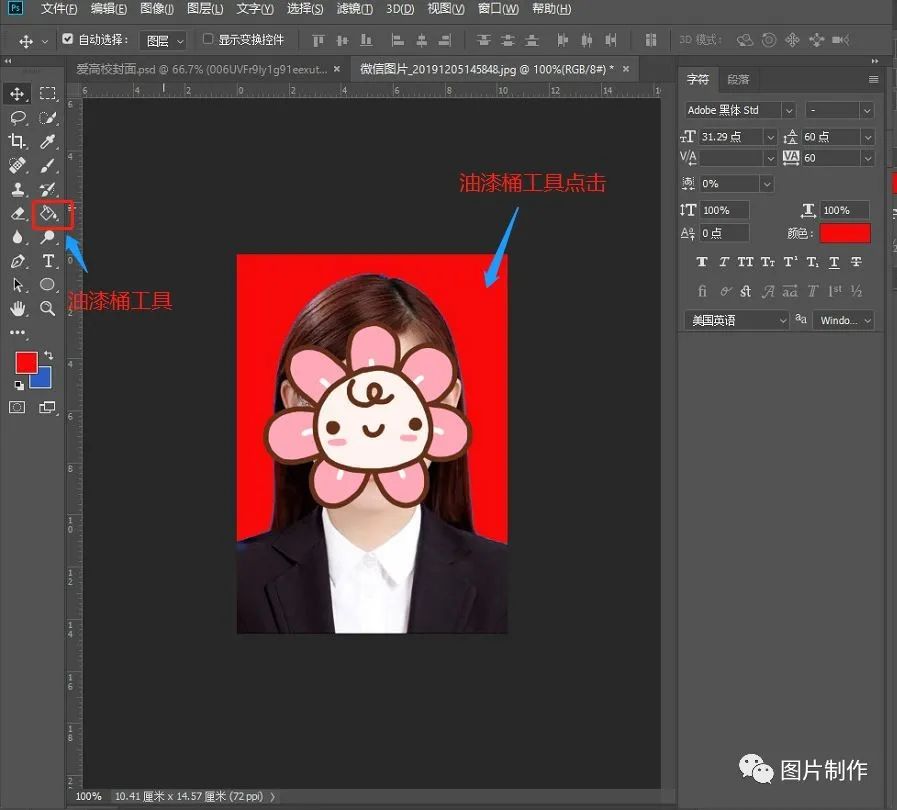
Task: Uncheck the 自动选择 checkbox
Action: (68, 40)
